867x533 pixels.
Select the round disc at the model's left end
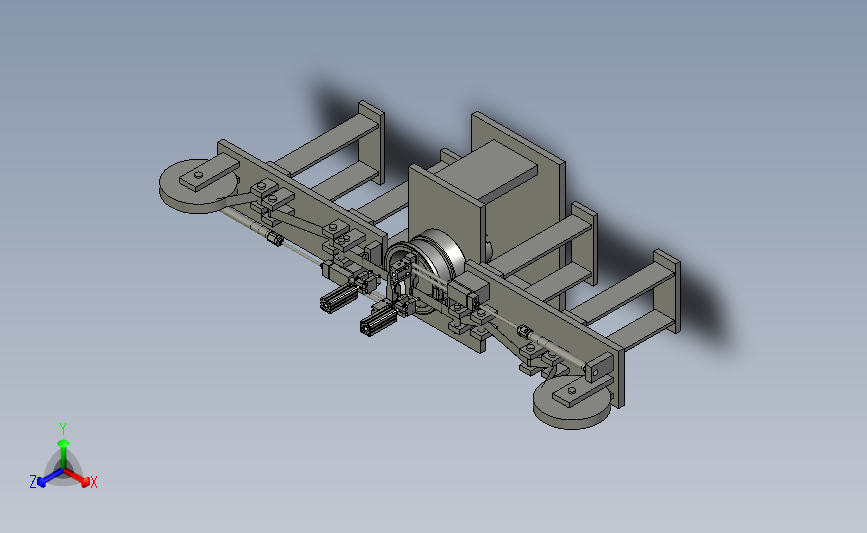[199, 186]
